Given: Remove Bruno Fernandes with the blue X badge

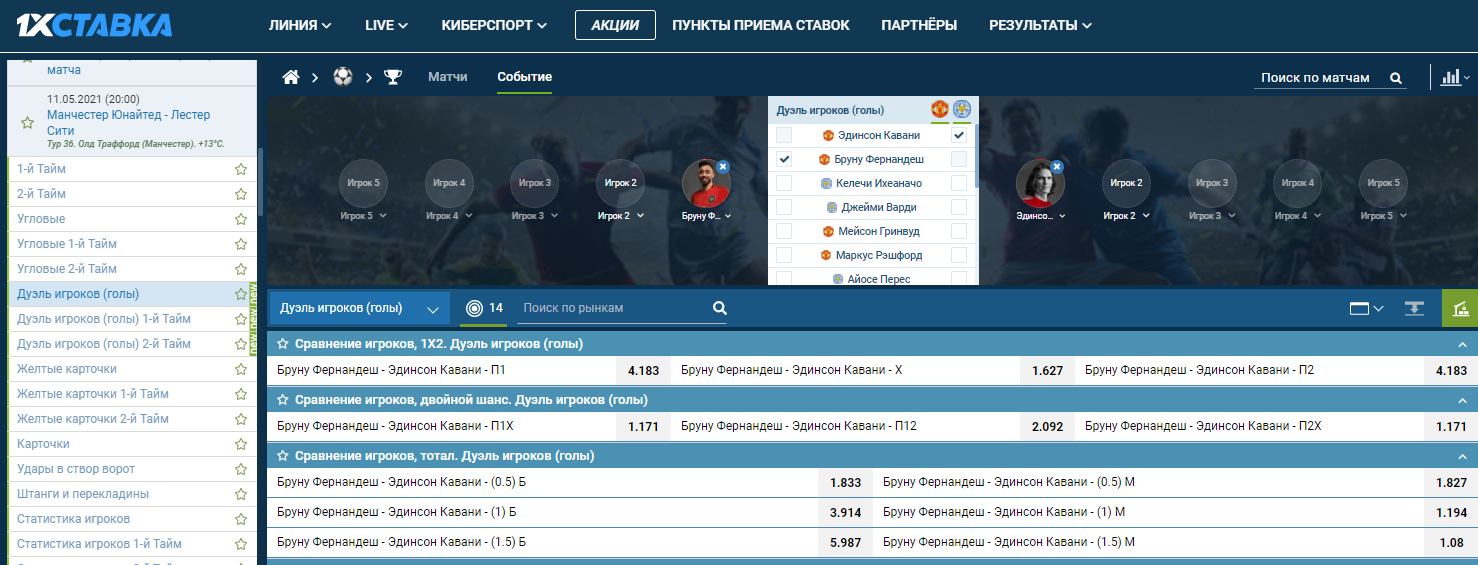Looking at the screenshot, I should (x=723, y=167).
